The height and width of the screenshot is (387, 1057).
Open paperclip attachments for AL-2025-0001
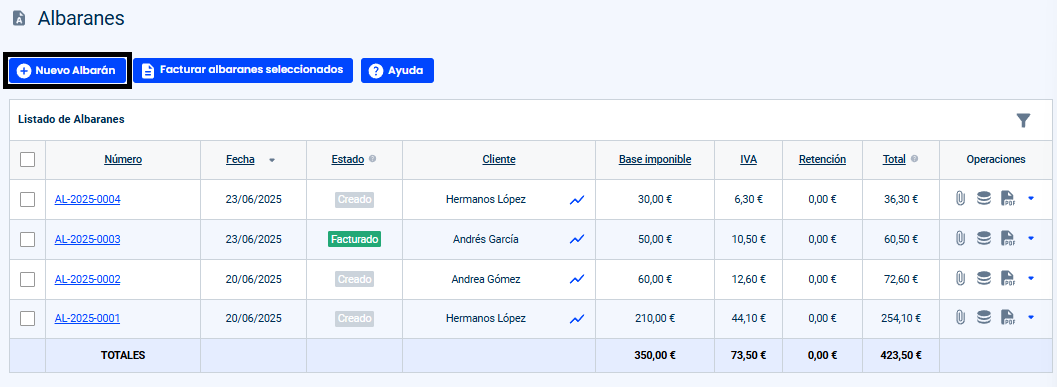pyautogui.click(x=961, y=318)
